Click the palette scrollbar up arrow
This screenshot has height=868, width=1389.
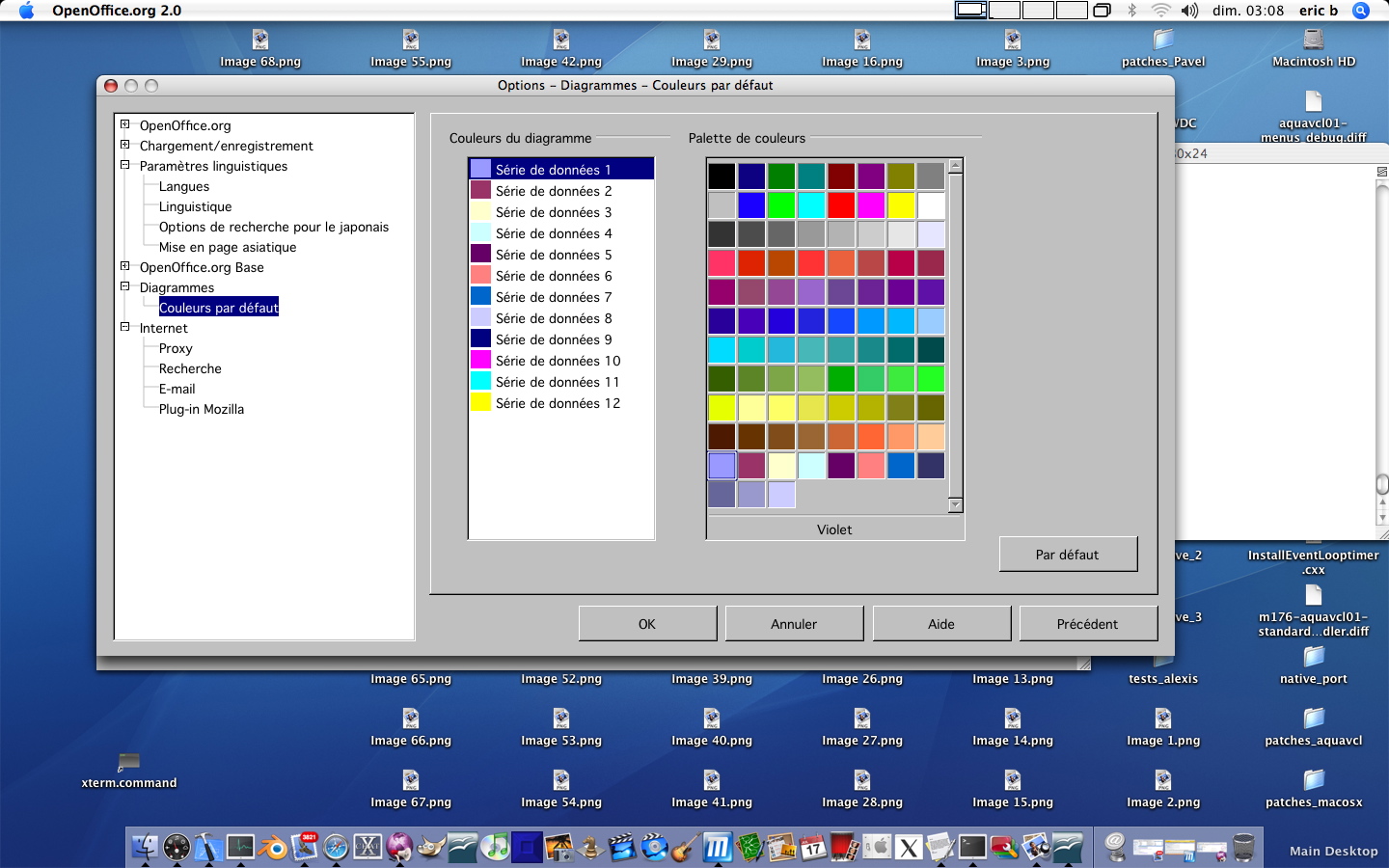(x=956, y=166)
